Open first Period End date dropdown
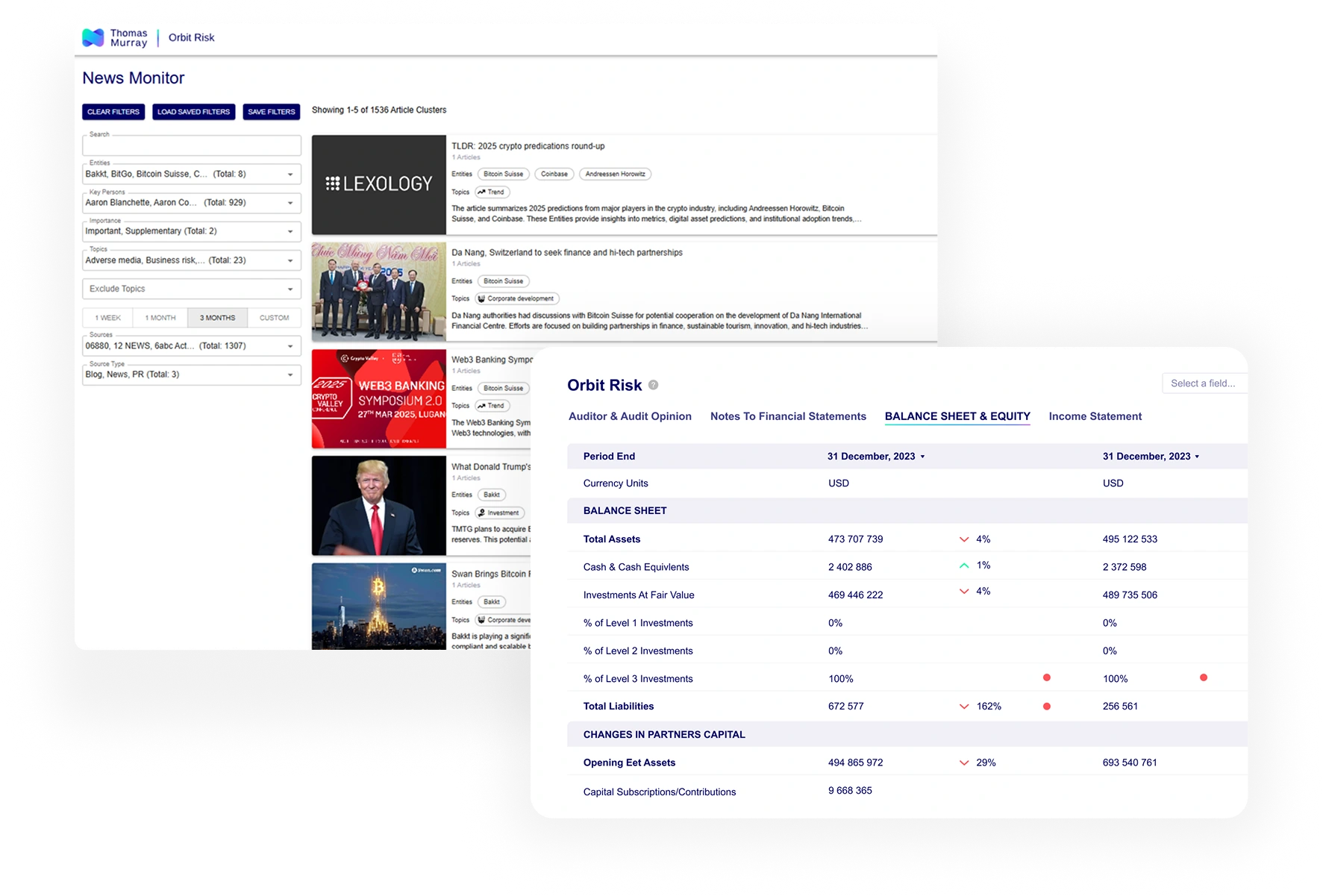 [922, 457]
